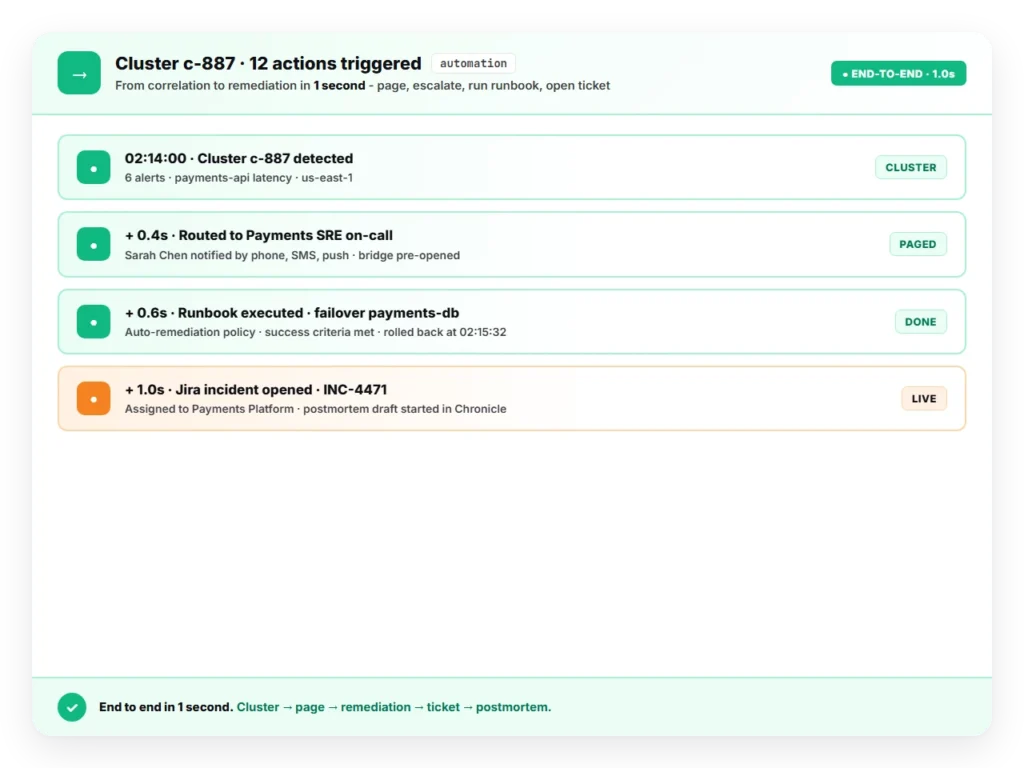Click the green checkmark footer icon
Image resolution: width=1024 pixels, height=768 pixels.
click(x=72, y=707)
